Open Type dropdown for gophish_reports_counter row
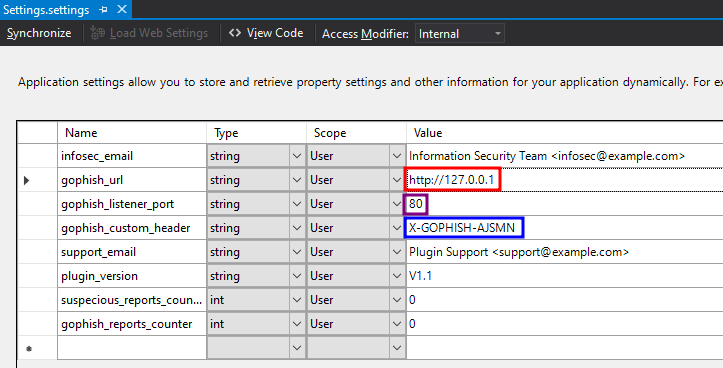 [297, 324]
